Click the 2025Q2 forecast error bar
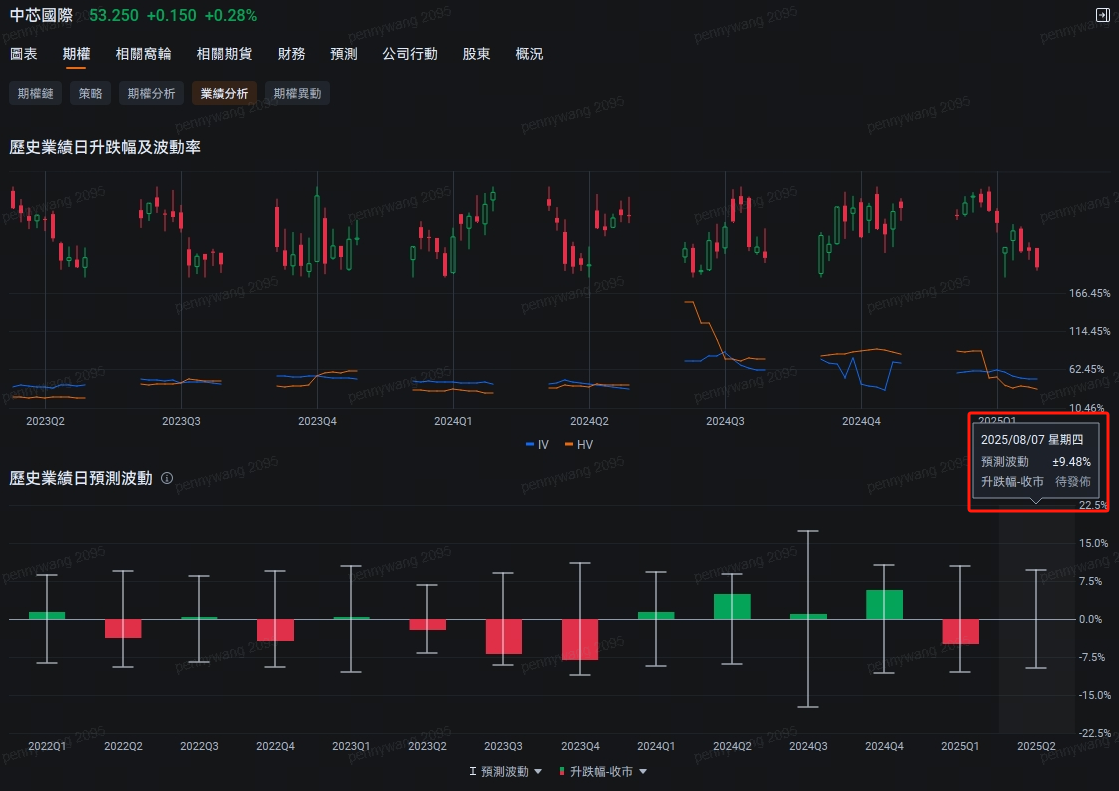The height and width of the screenshot is (791, 1119). pos(1036,618)
